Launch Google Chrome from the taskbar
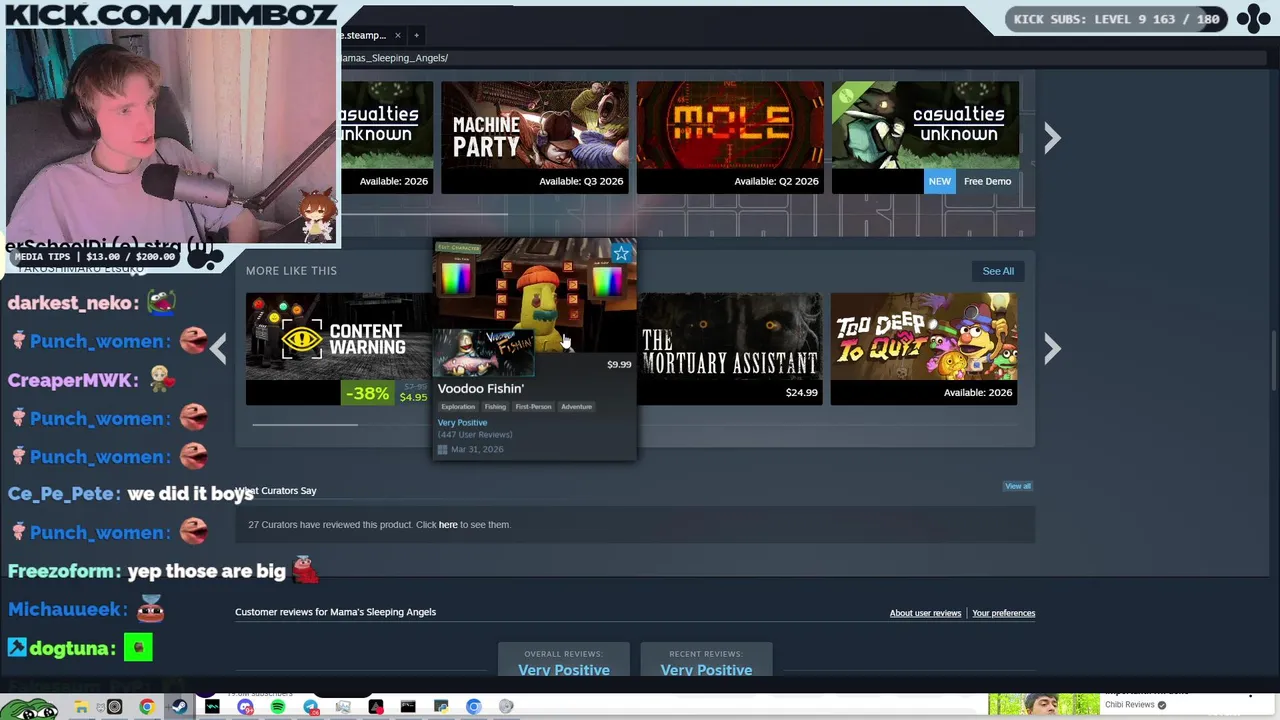The width and height of the screenshot is (1280, 720). (x=147, y=707)
